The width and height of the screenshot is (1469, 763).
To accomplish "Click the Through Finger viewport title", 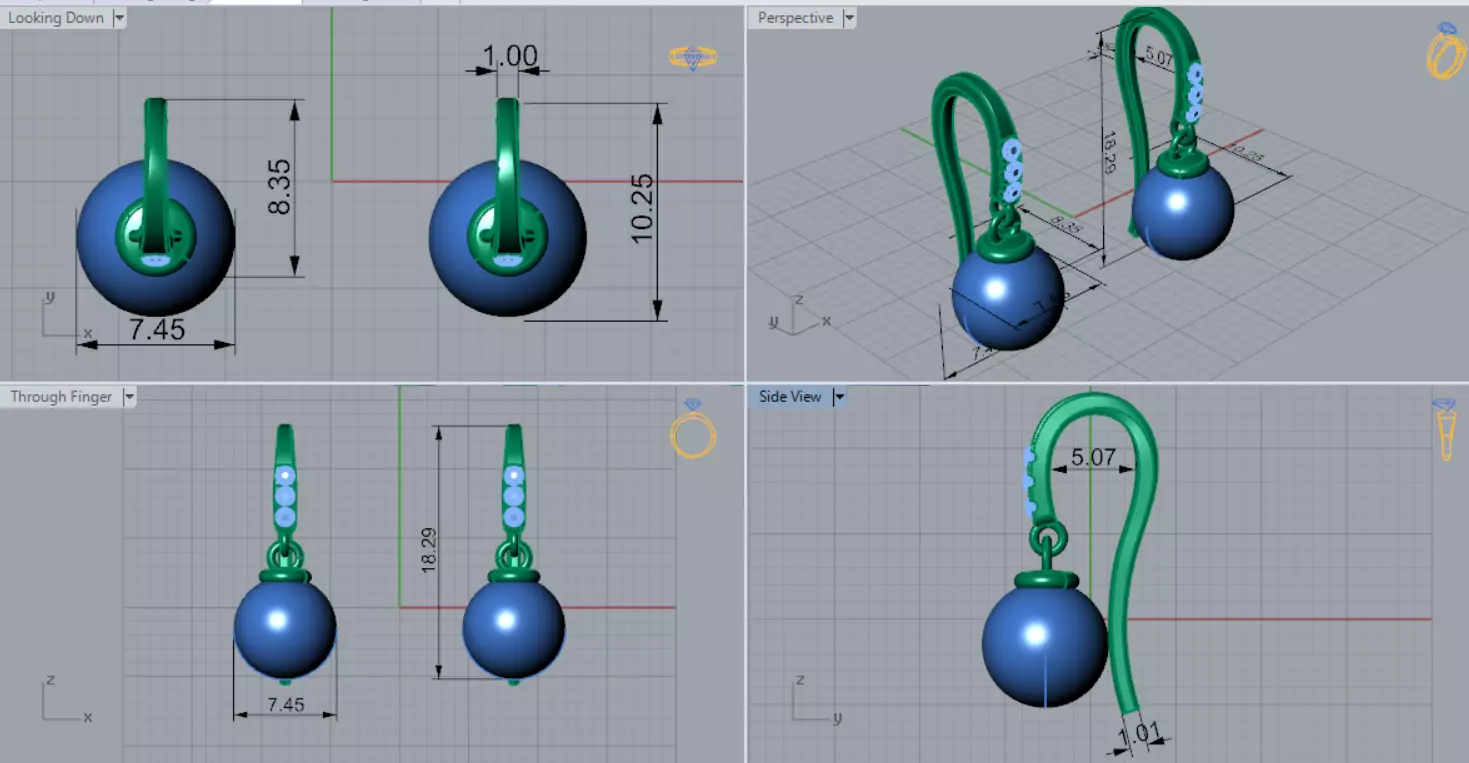I will [61, 397].
